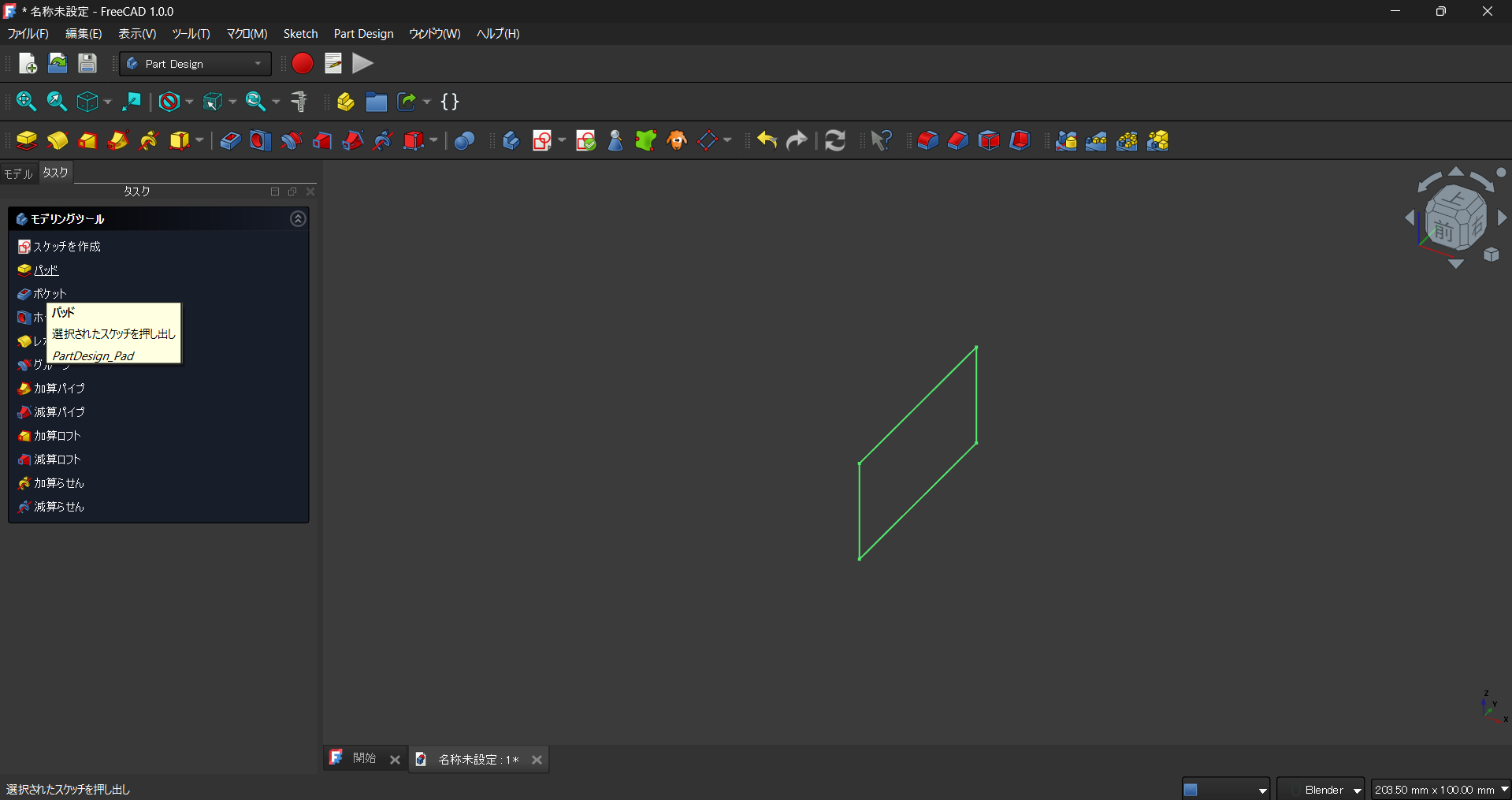Select the Groove tool icon
Viewport: 1512px width, 800px height.
[291, 140]
